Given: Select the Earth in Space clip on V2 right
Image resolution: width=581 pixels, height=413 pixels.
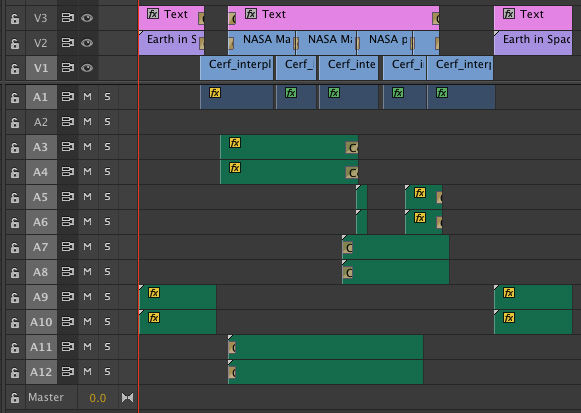Looking at the screenshot, I should 533,43.
